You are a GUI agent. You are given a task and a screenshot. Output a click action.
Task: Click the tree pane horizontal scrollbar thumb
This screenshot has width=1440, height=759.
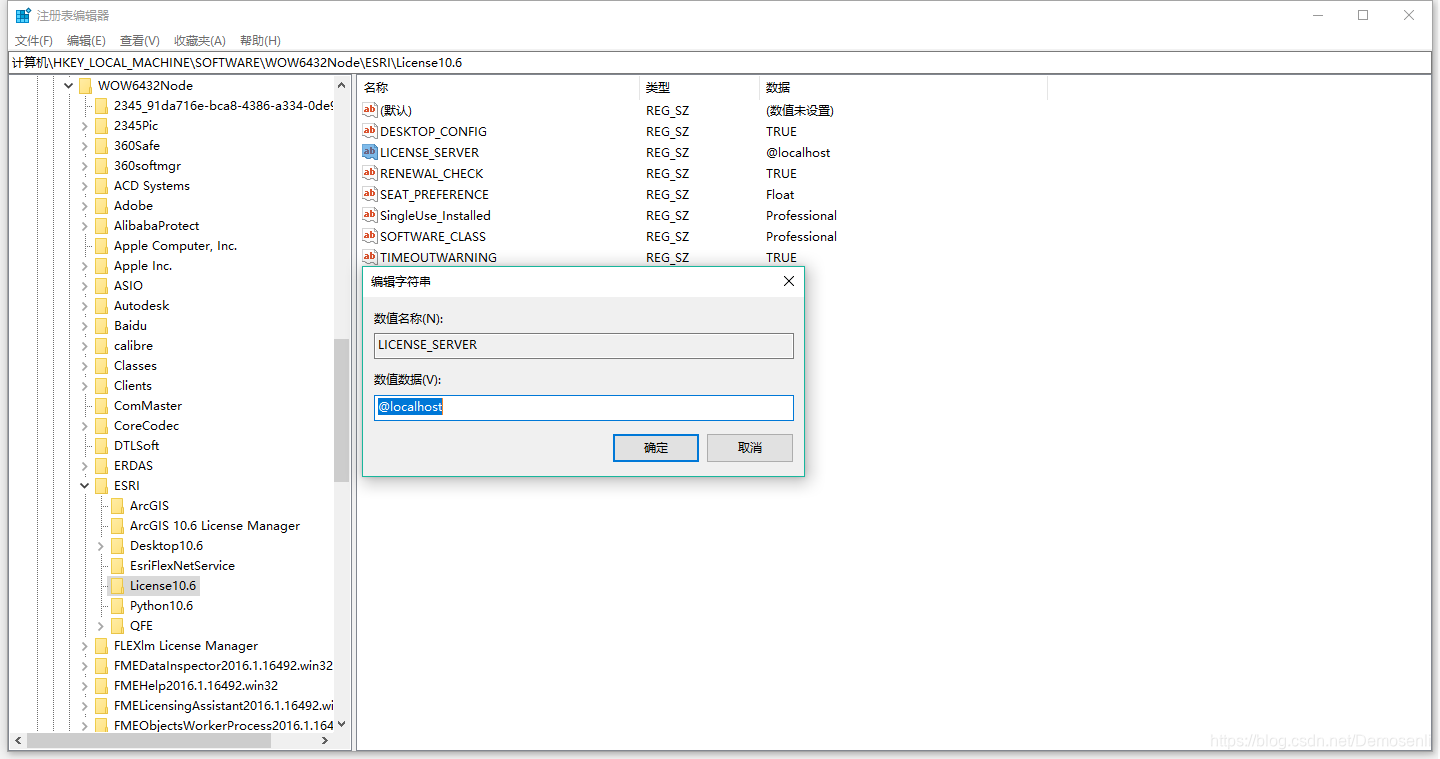click(149, 741)
